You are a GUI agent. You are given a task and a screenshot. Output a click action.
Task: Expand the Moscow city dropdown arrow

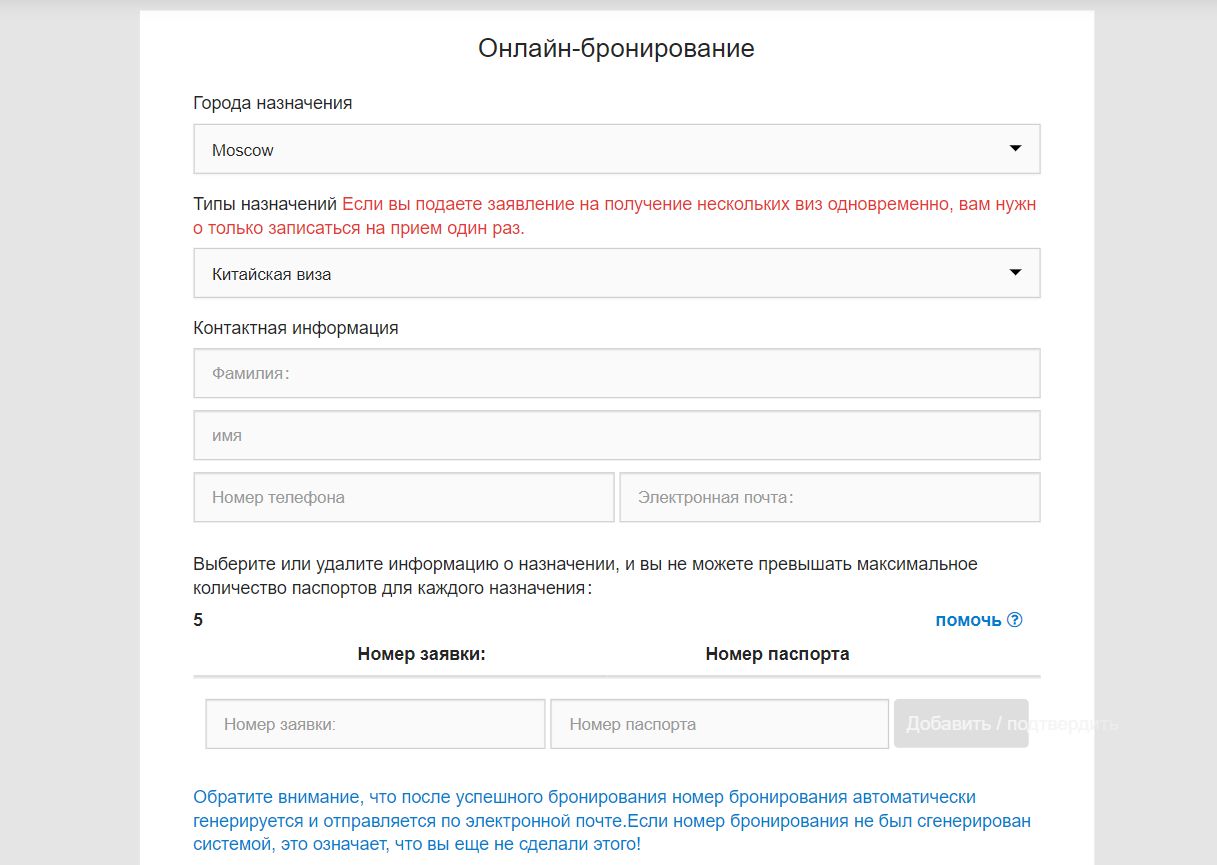1015,149
